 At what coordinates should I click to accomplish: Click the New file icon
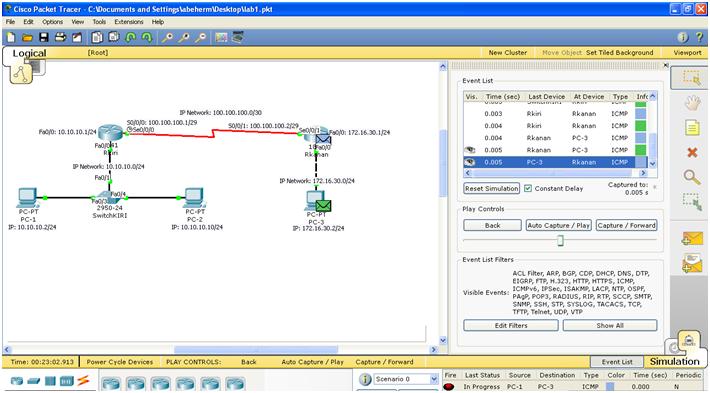(11, 38)
